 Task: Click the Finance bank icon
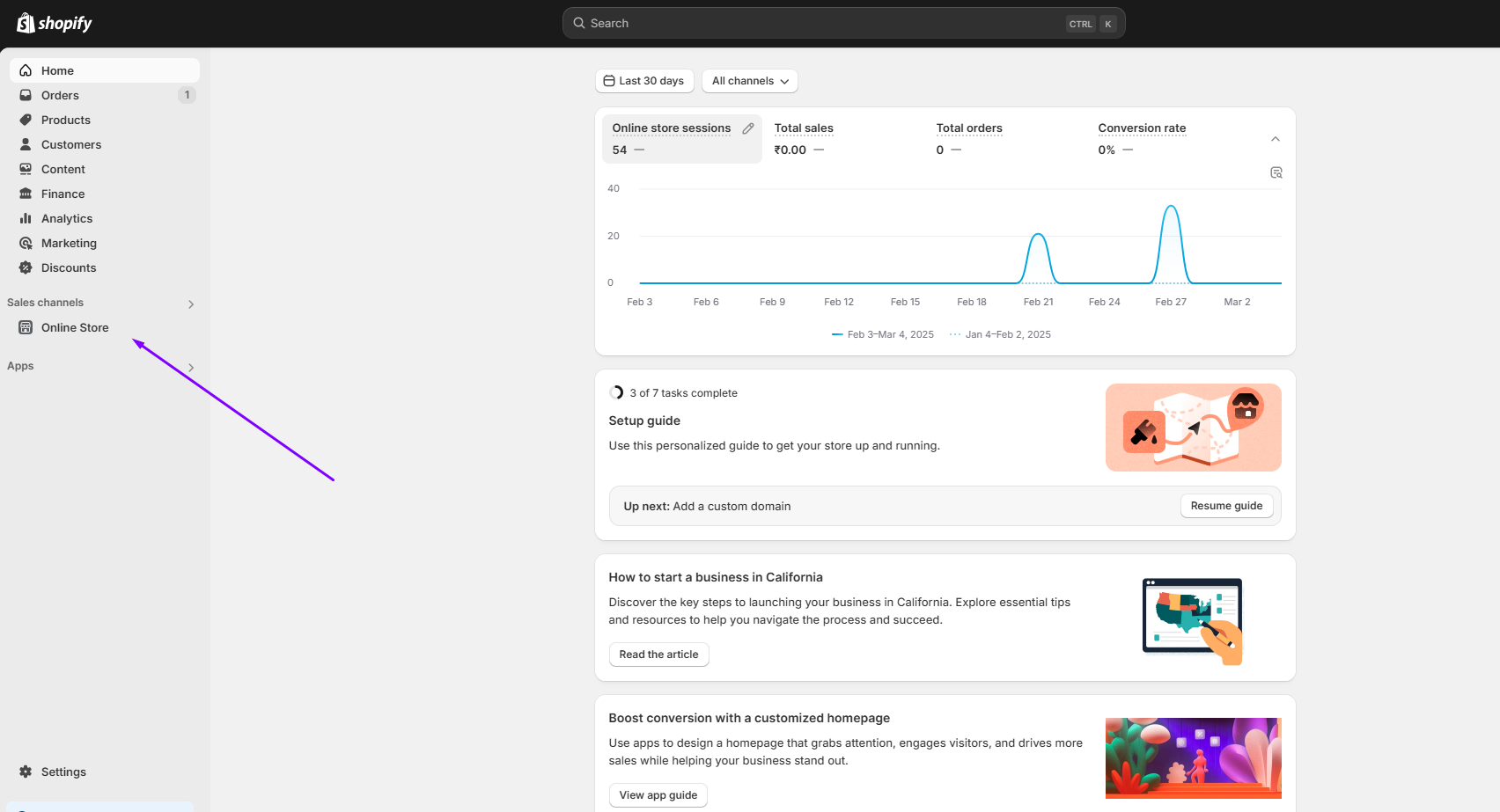pyautogui.click(x=26, y=194)
